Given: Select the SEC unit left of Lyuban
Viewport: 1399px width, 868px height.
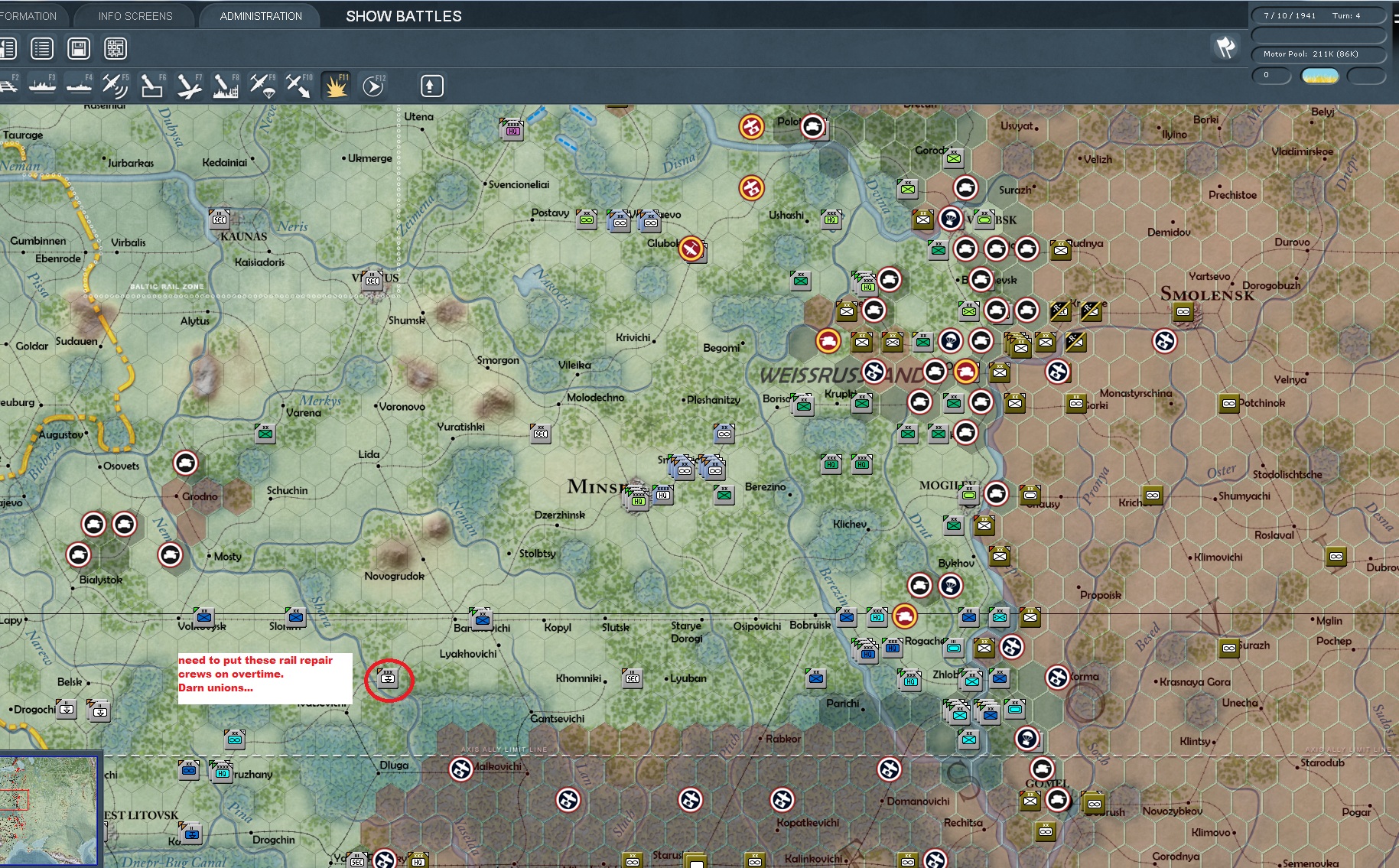Looking at the screenshot, I should click(x=633, y=678).
